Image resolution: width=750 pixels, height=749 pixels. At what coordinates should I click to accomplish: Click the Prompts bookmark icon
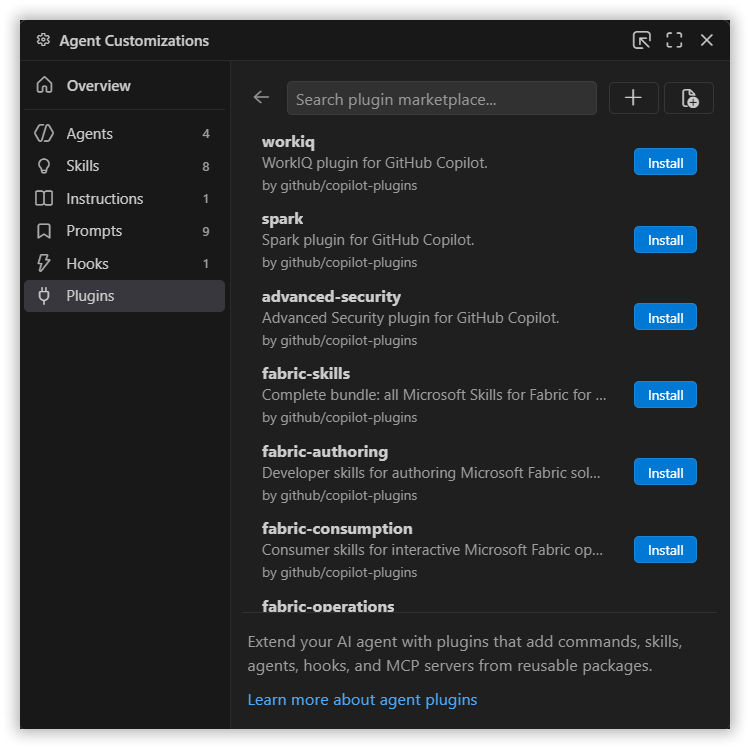tap(44, 231)
